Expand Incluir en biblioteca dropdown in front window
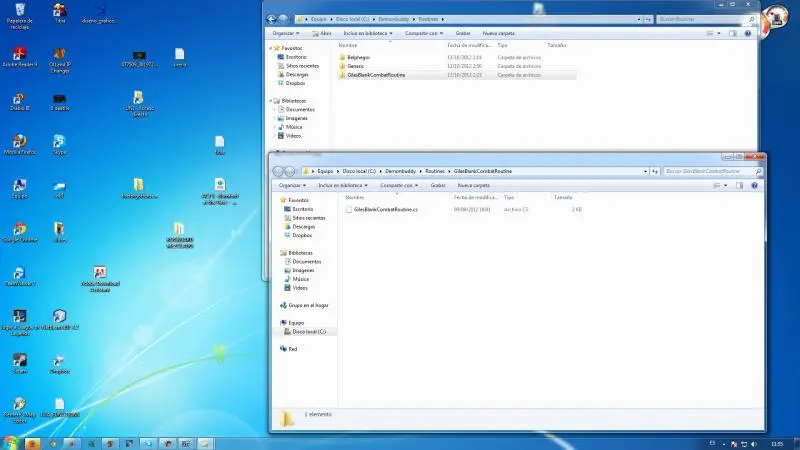 (x=343, y=185)
